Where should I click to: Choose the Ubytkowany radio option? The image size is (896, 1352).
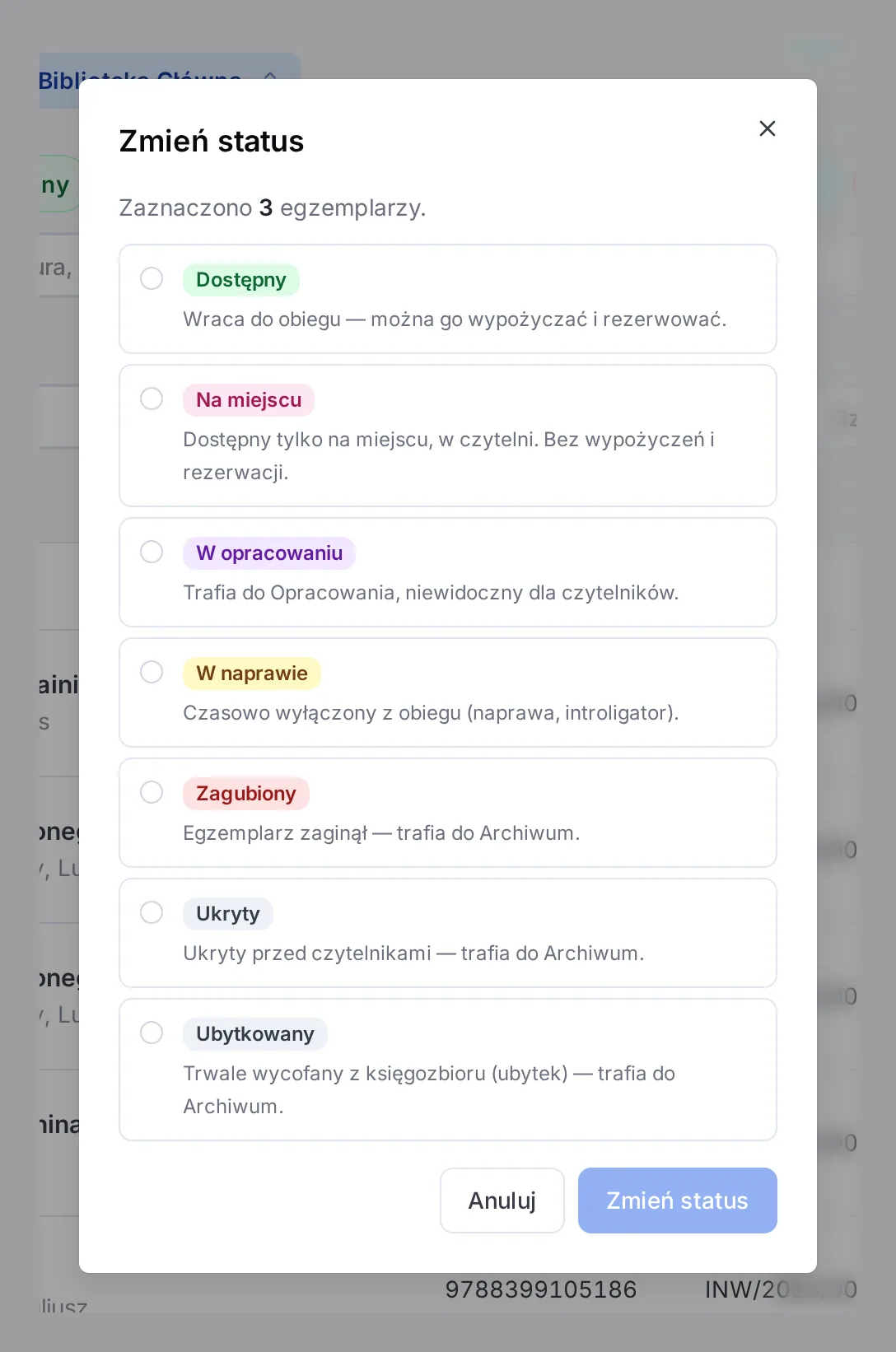click(152, 1033)
